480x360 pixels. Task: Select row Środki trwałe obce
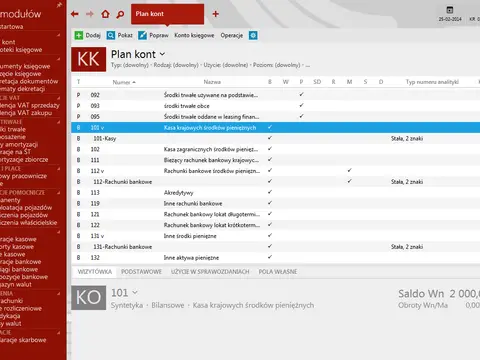coord(276,106)
